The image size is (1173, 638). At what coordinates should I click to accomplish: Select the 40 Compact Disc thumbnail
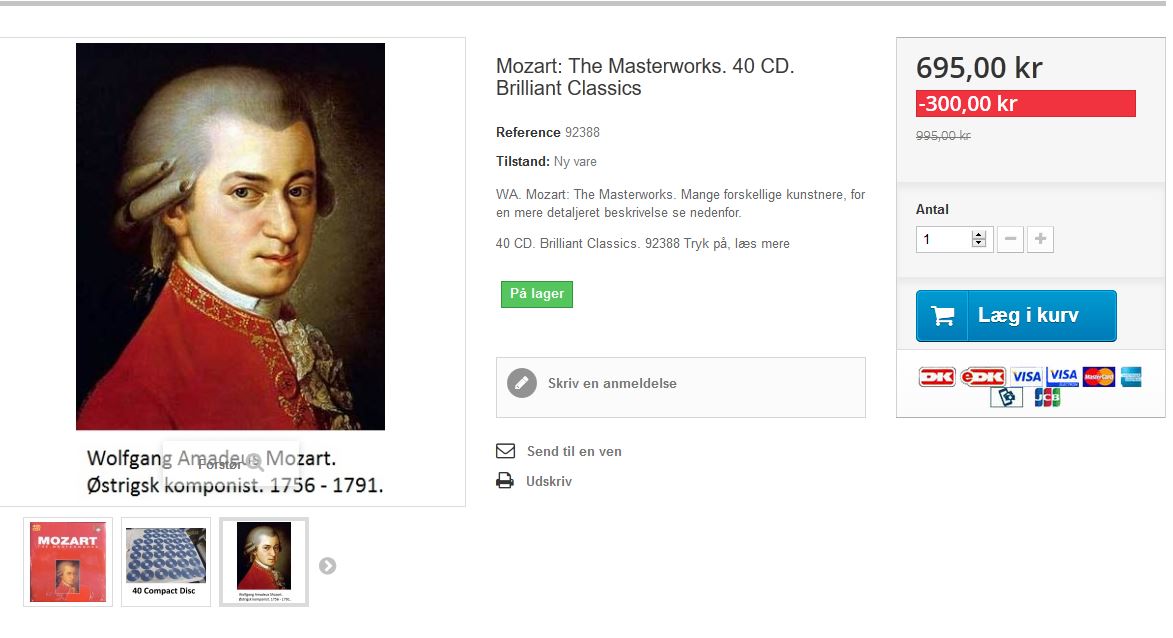coord(166,562)
